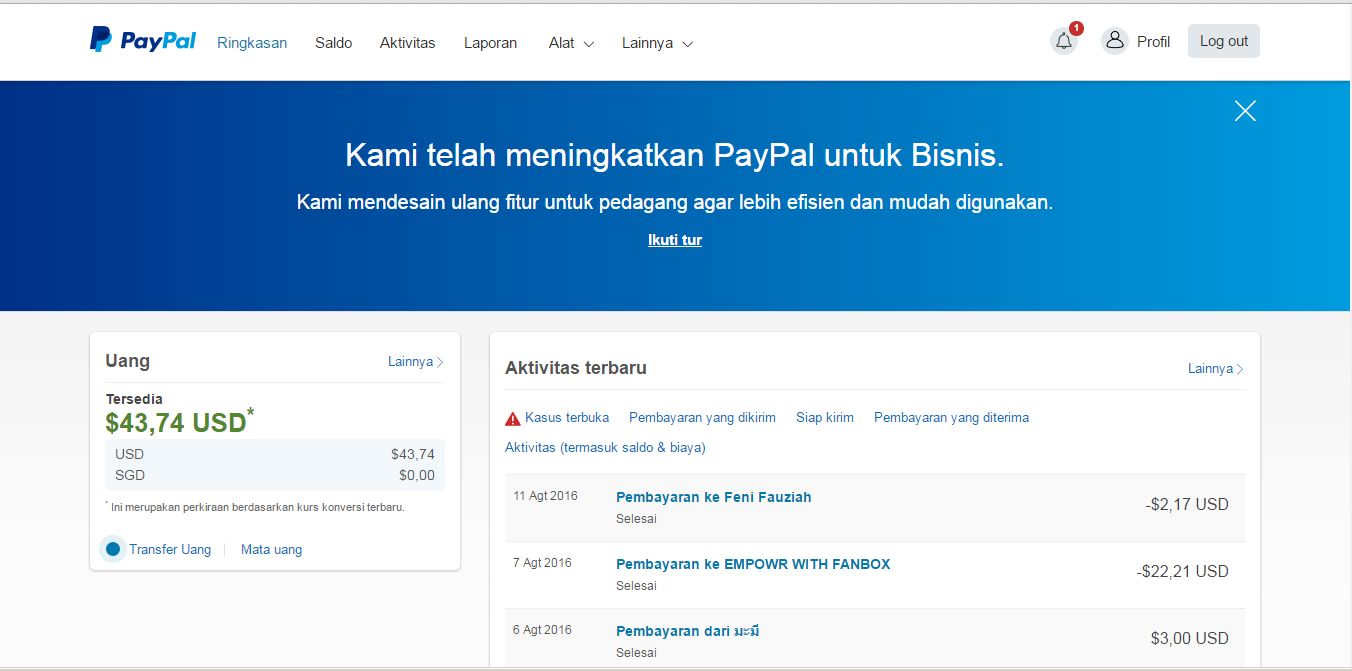Image resolution: width=1352 pixels, height=671 pixels.
Task: Close the blue banner with X
Action: point(1245,111)
